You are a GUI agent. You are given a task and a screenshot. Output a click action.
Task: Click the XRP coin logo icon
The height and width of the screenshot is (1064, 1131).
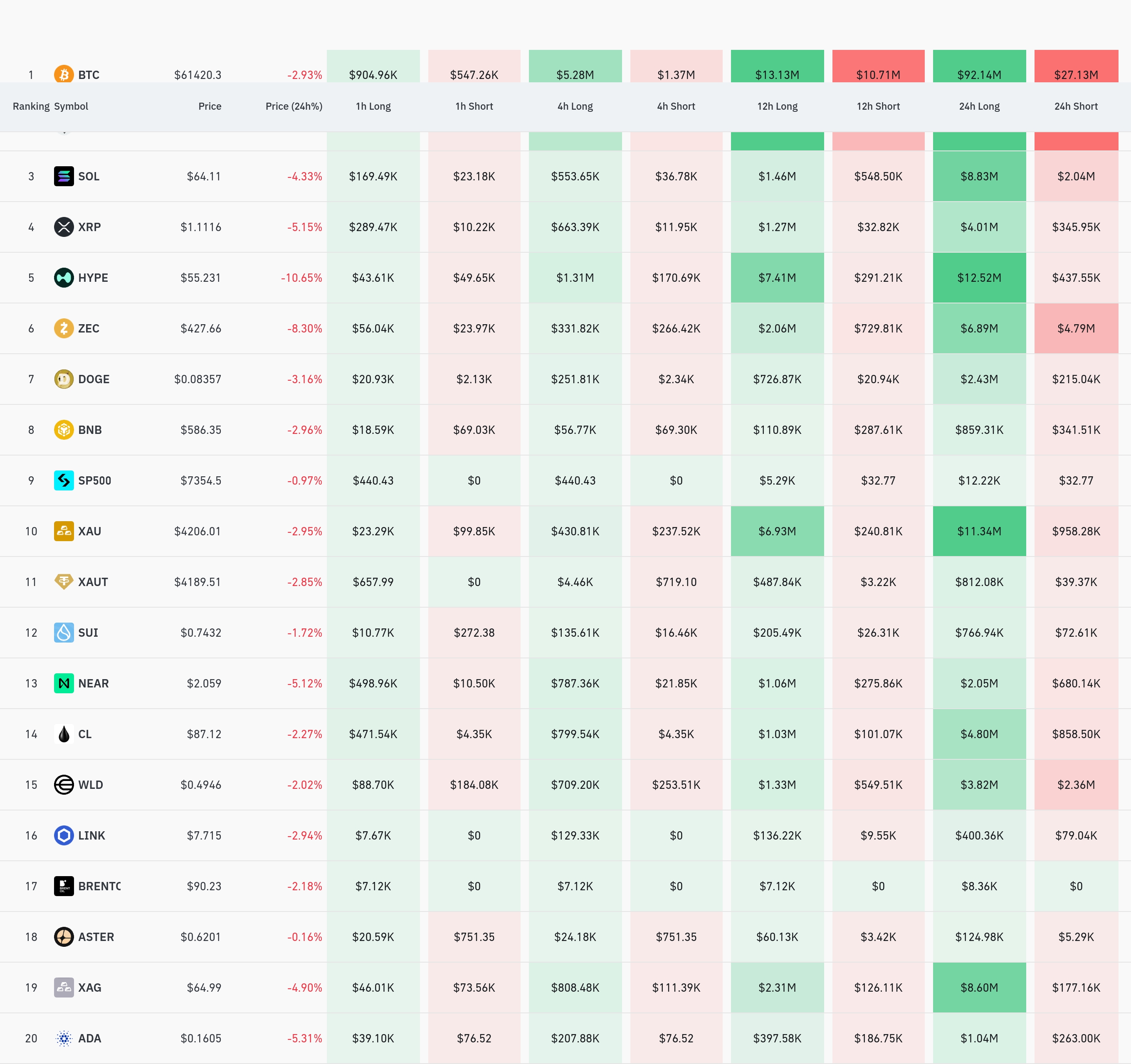pos(64,227)
